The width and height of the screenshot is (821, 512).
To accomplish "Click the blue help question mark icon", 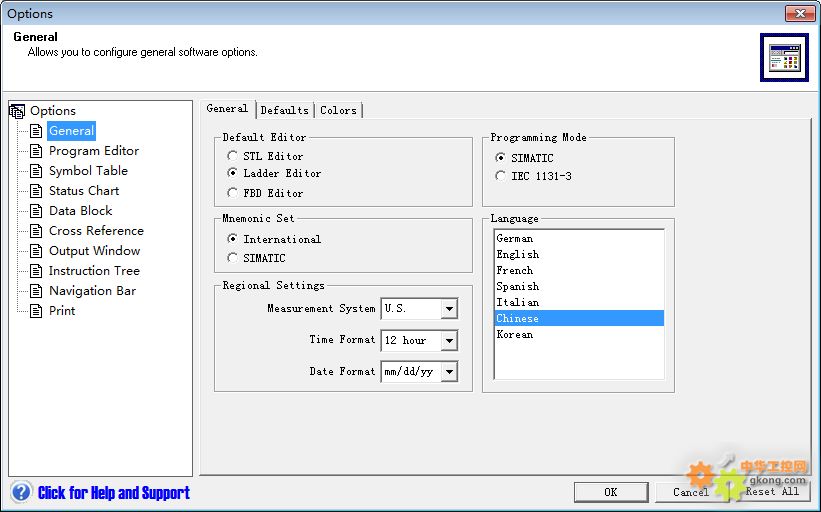I will (21, 492).
